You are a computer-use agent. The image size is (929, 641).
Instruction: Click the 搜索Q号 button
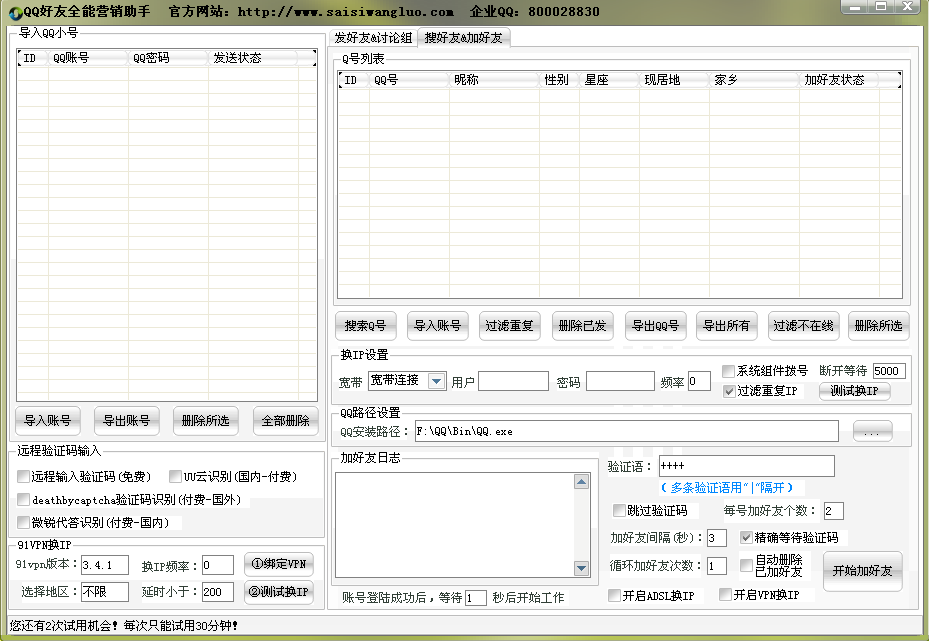coord(365,326)
